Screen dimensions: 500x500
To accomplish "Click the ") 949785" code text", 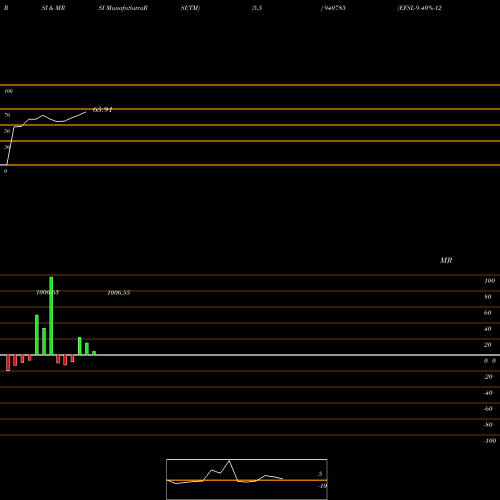I will point(333,8).
